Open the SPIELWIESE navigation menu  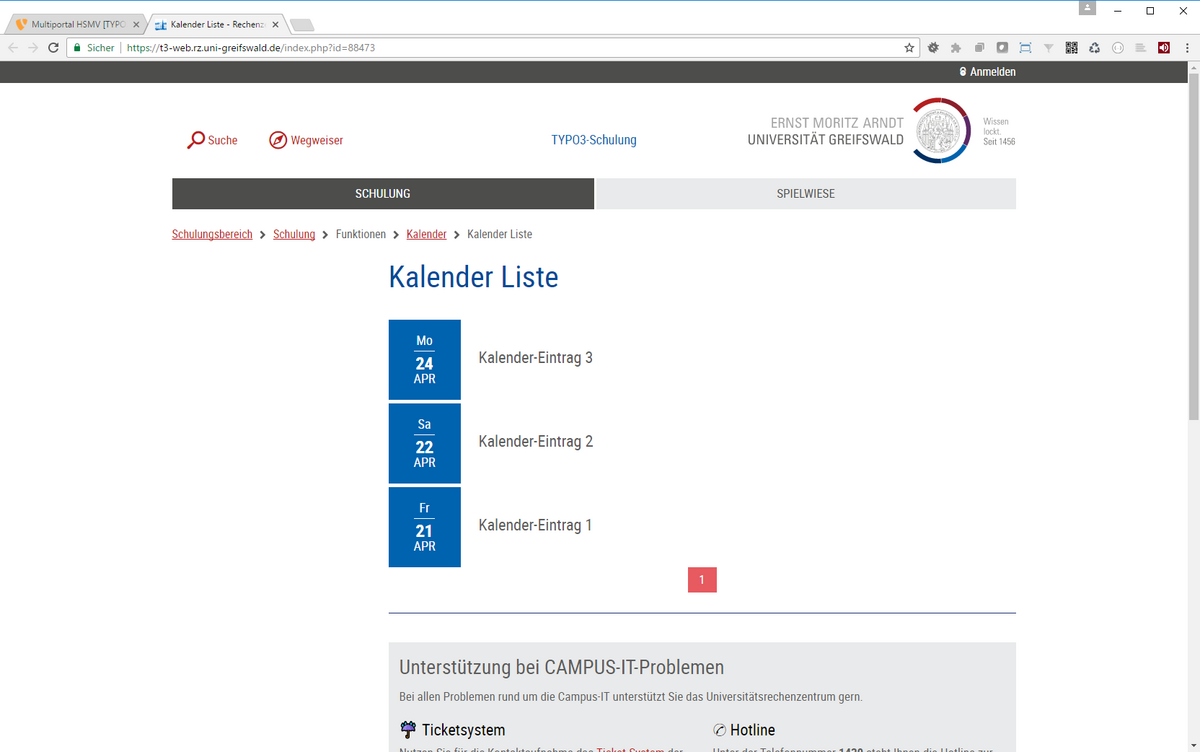pos(806,194)
